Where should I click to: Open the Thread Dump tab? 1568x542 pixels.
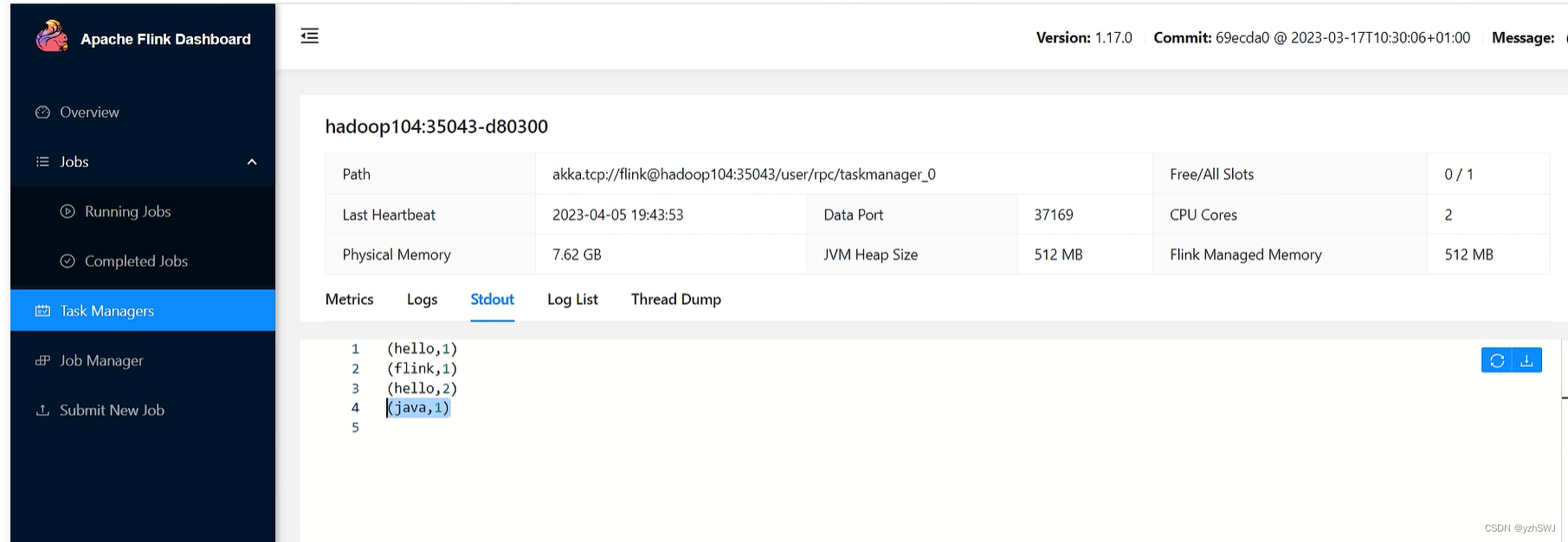point(676,299)
